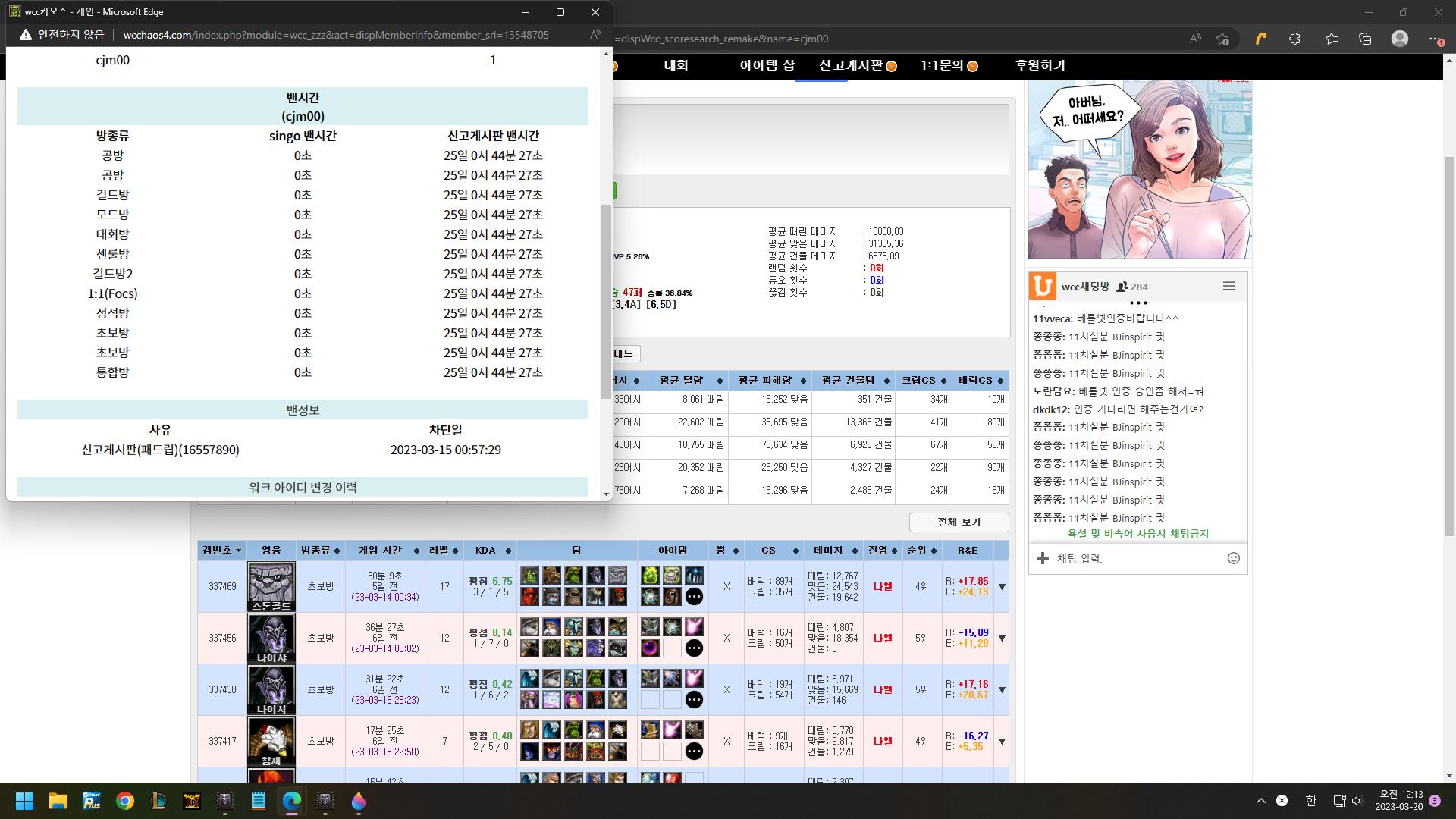Viewport: 1456px width, 819px height.
Task: Add page to favorites star-plus icon
Action: click(1222, 39)
